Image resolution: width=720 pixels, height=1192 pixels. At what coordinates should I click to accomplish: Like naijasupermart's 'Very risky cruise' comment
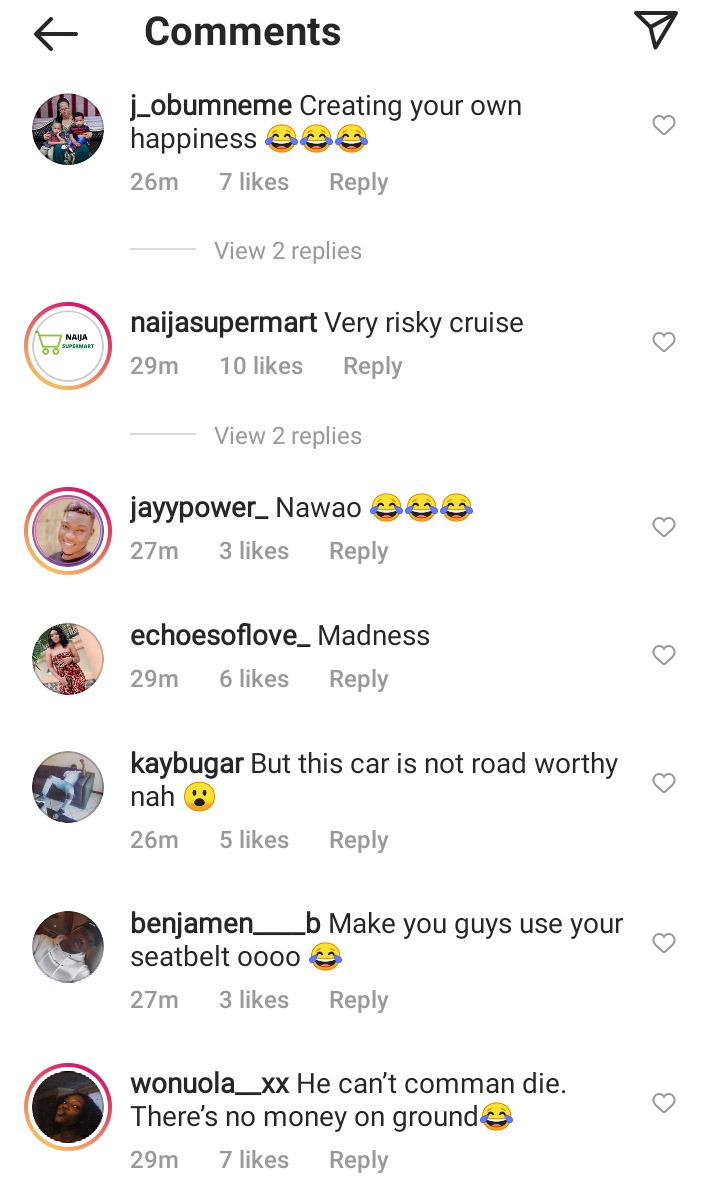coord(664,342)
